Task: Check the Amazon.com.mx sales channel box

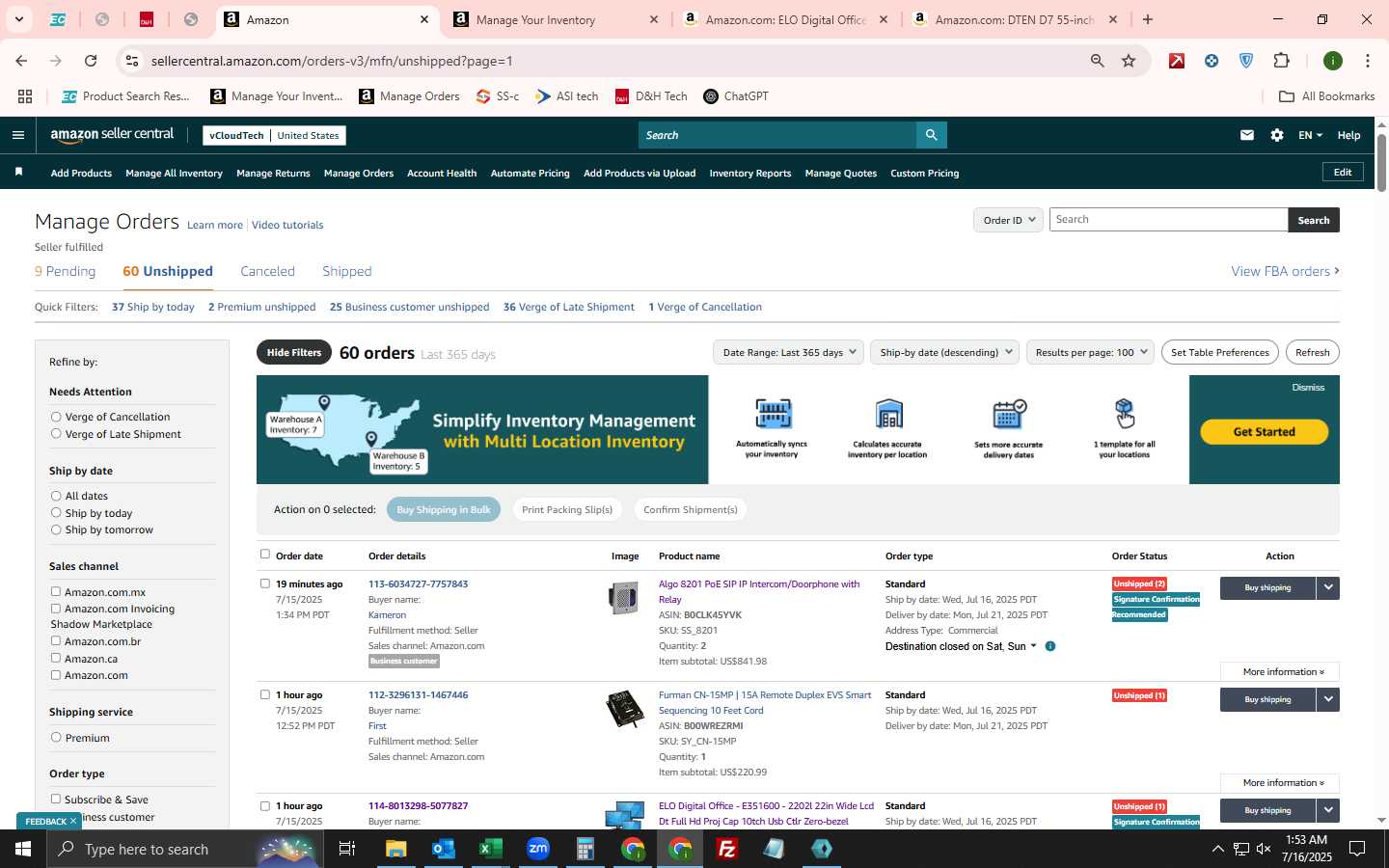Action: [x=56, y=591]
